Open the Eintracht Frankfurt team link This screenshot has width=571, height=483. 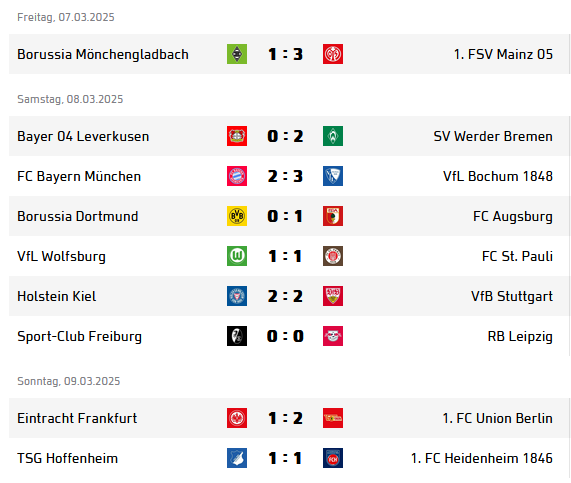coord(77,418)
